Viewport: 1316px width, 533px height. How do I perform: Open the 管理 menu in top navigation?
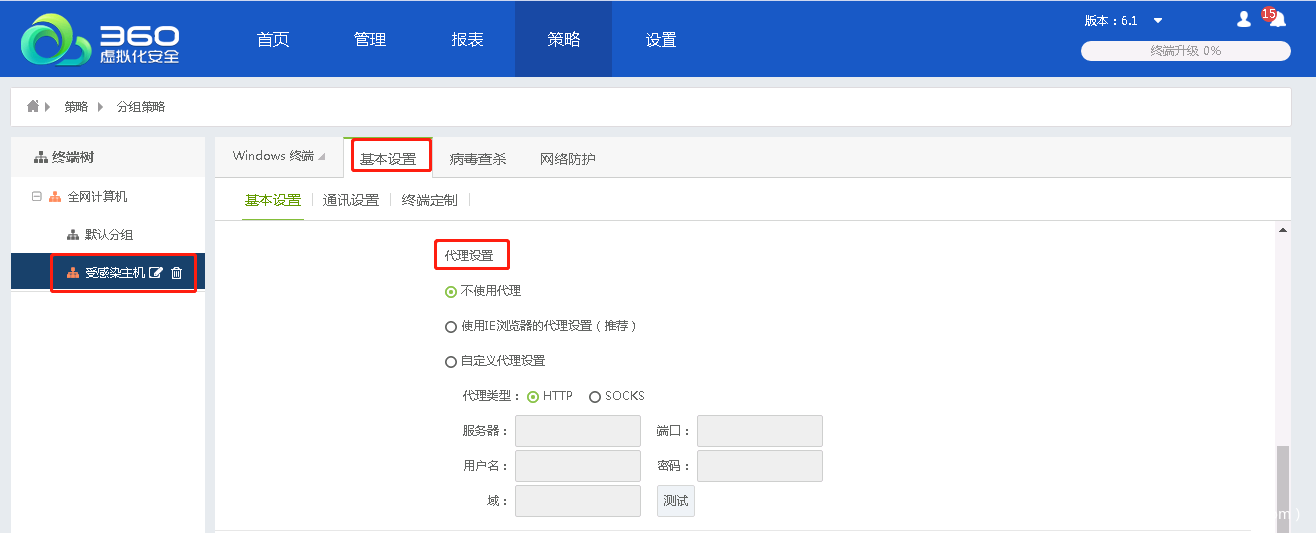(370, 40)
